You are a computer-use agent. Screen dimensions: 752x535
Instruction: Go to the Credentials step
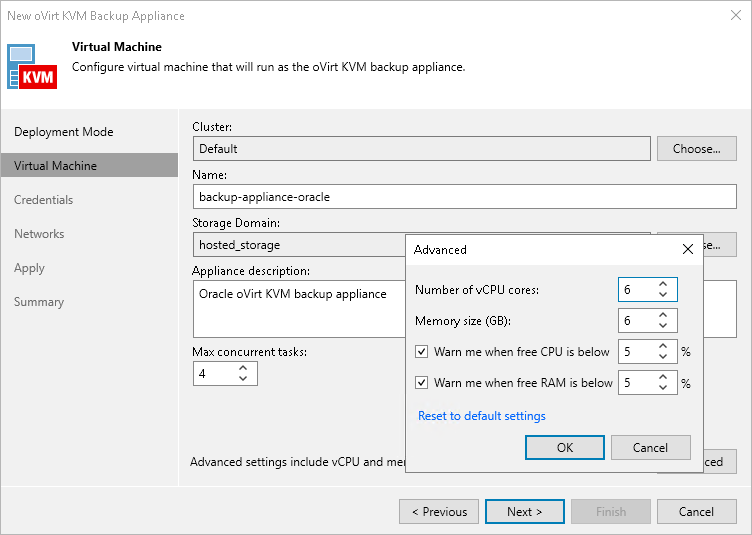click(x=44, y=200)
